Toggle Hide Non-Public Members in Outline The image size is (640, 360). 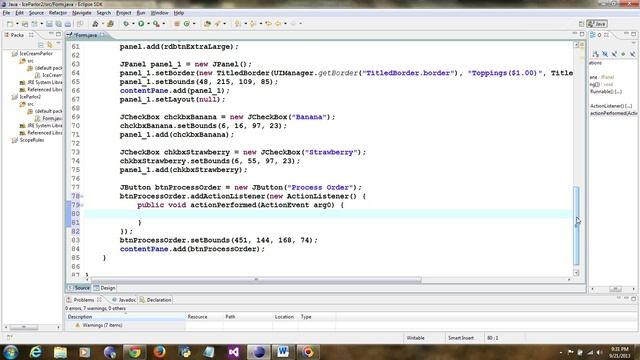(623, 54)
